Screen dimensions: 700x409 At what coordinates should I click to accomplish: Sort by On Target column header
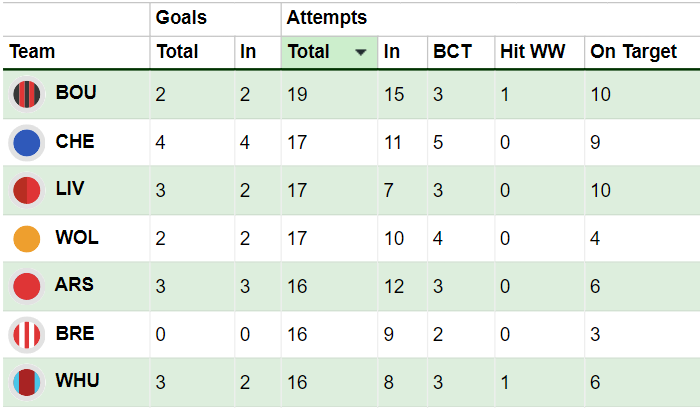tap(633, 52)
